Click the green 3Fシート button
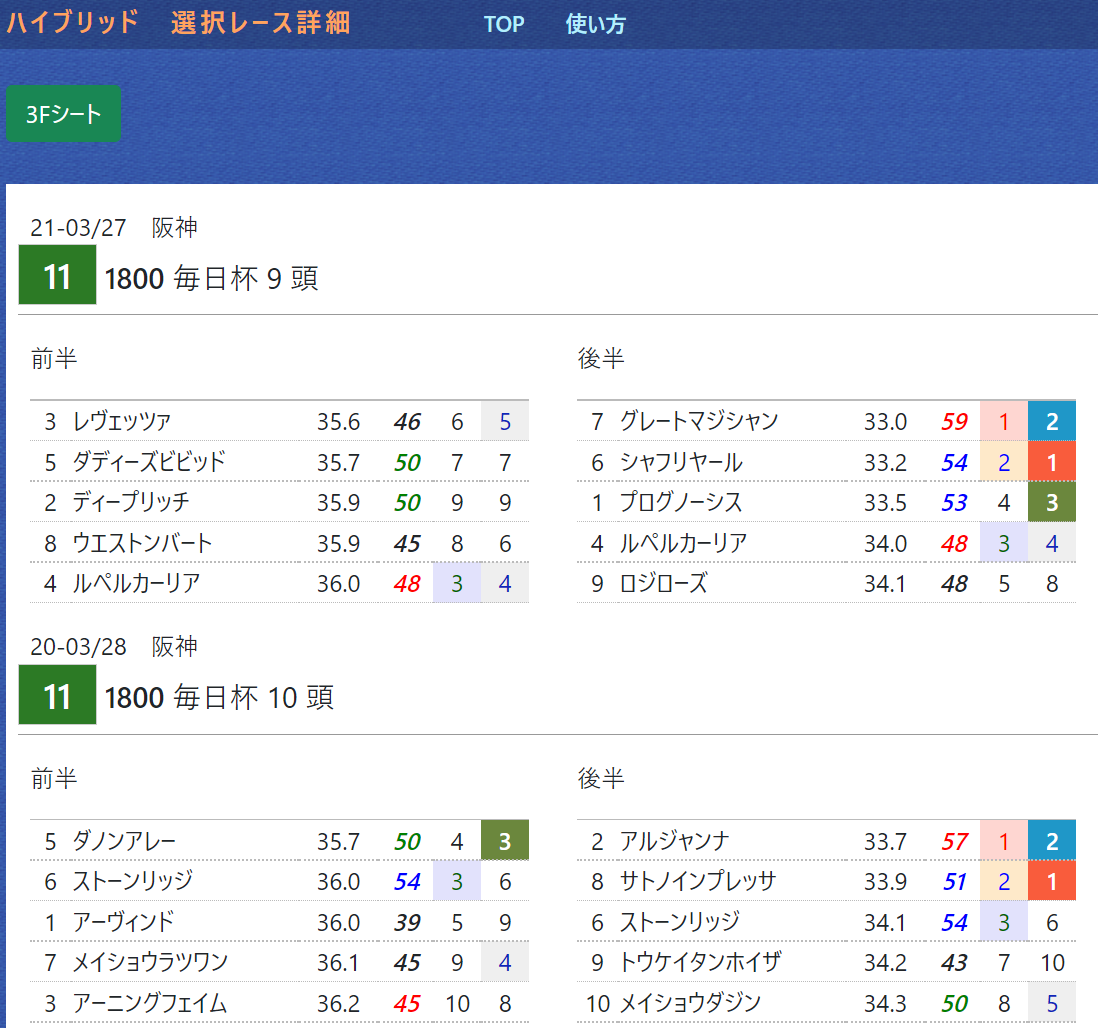1098x1028 pixels. point(64,113)
